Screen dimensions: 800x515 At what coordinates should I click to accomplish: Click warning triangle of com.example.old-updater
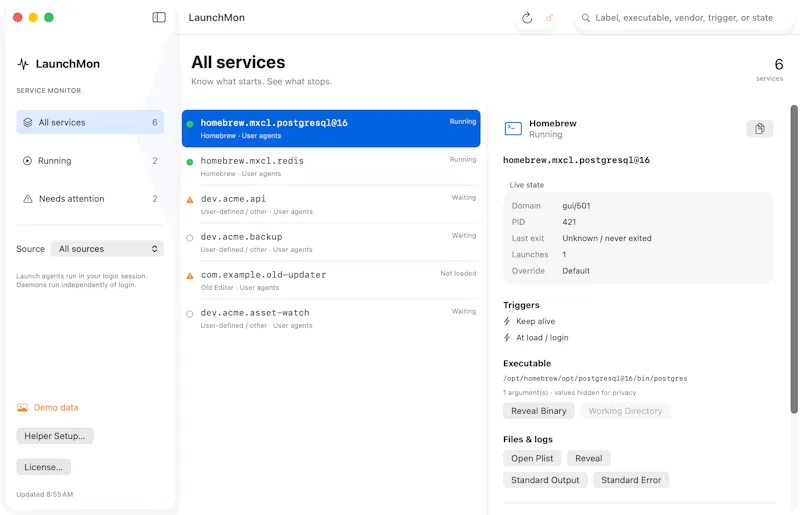(x=190, y=276)
